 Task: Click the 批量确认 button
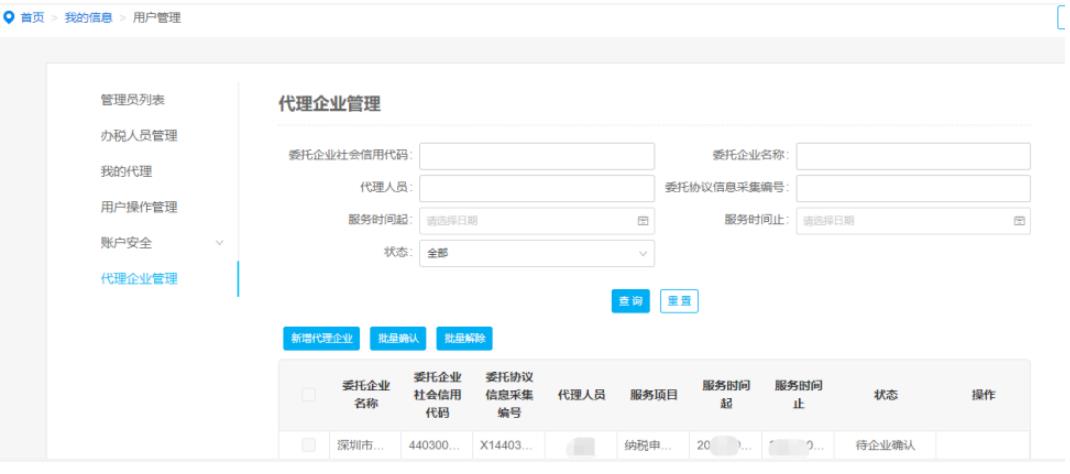(399, 339)
